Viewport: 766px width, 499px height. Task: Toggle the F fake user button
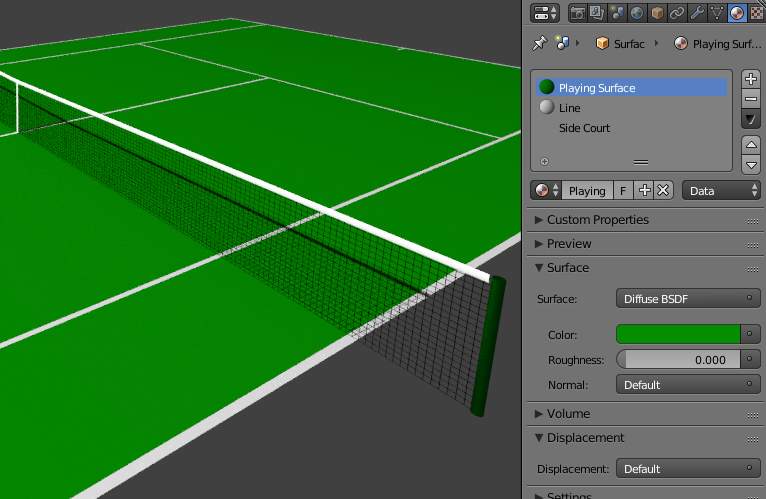tap(623, 191)
